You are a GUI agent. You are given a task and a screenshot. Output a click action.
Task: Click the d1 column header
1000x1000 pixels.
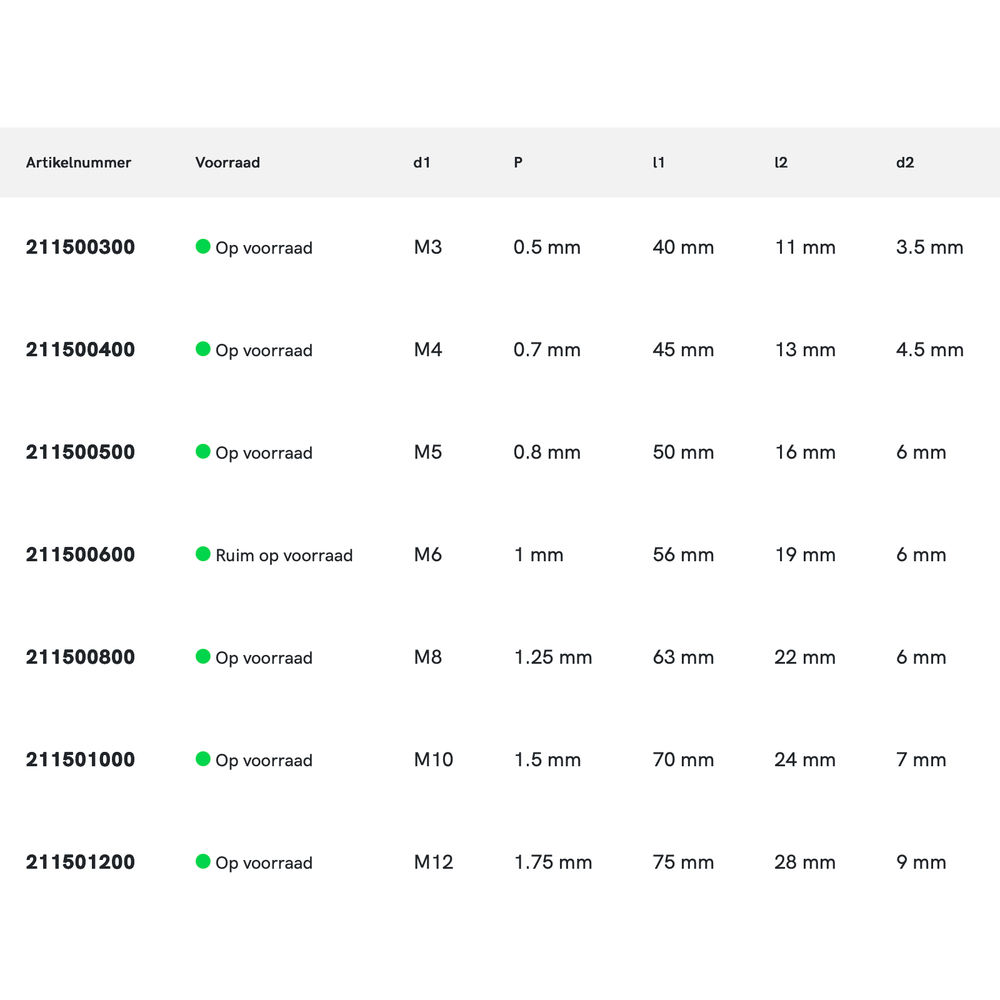(x=422, y=163)
